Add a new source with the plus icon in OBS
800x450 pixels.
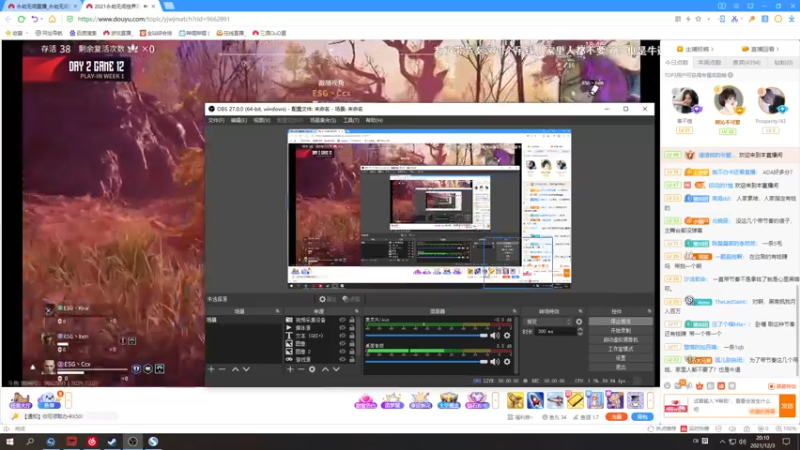pos(290,369)
